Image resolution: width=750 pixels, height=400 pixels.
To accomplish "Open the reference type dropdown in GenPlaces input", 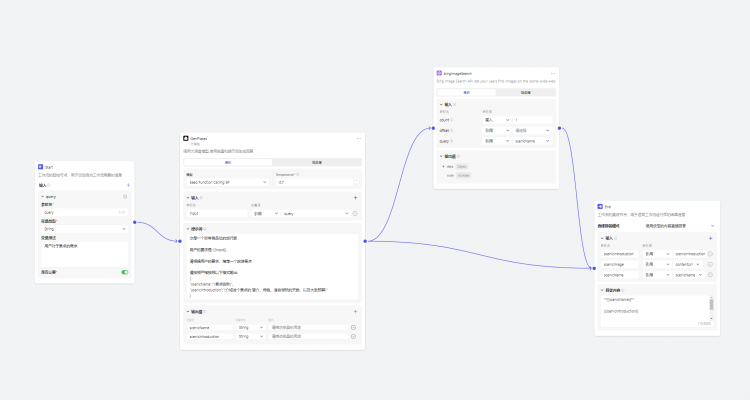I will pyautogui.click(x=265, y=213).
